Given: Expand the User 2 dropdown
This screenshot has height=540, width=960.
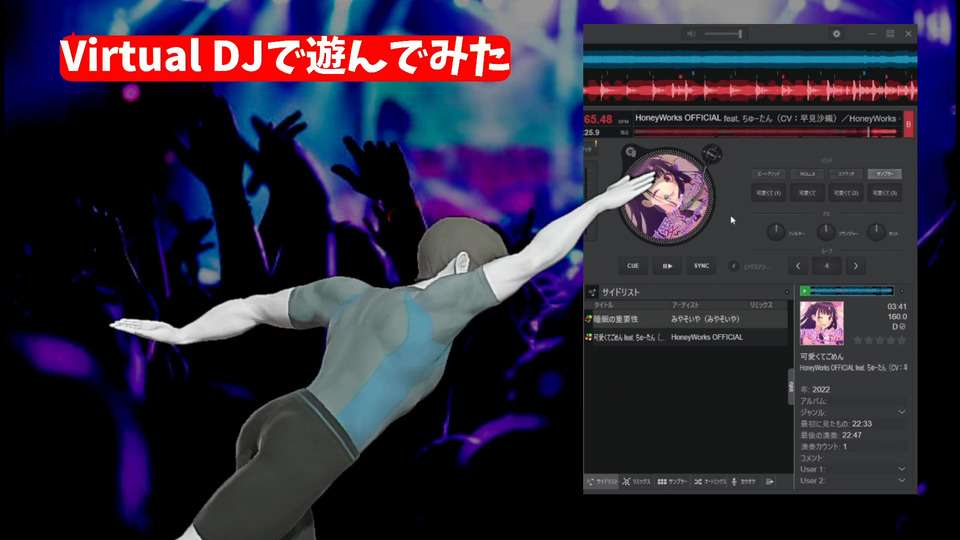Looking at the screenshot, I should click(x=902, y=481).
